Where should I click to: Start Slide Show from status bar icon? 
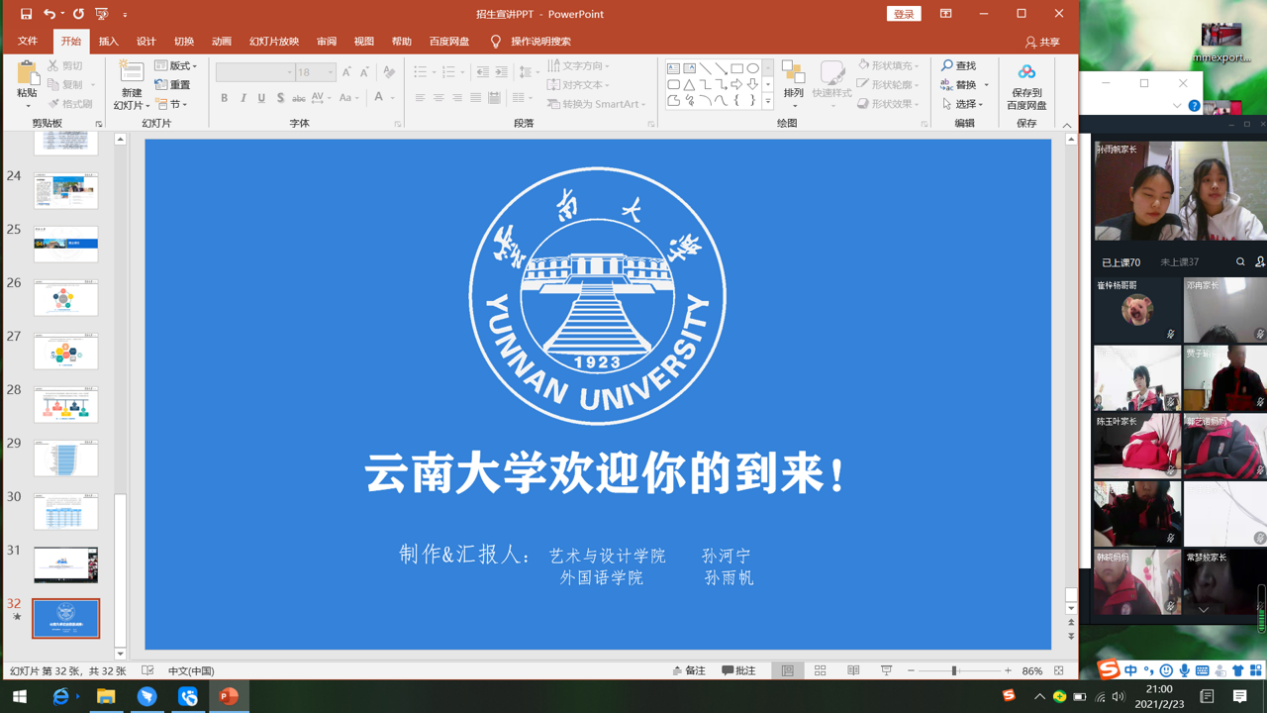[886, 671]
